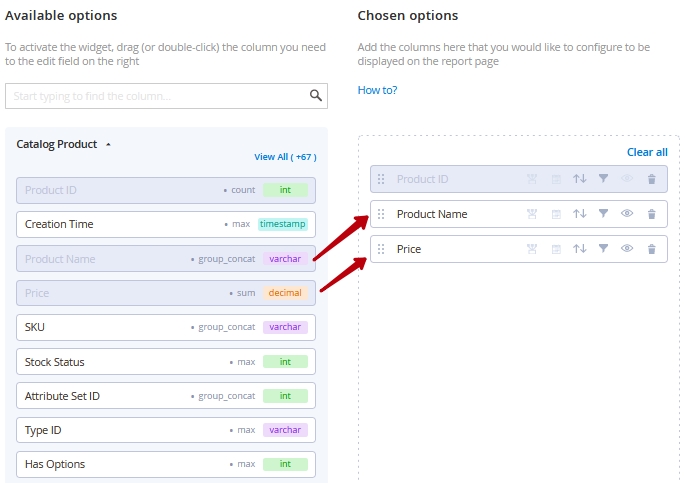Viewport: 685px width, 483px height.
Task: Click the sort arrows on Product Name
Action: [579, 214]
